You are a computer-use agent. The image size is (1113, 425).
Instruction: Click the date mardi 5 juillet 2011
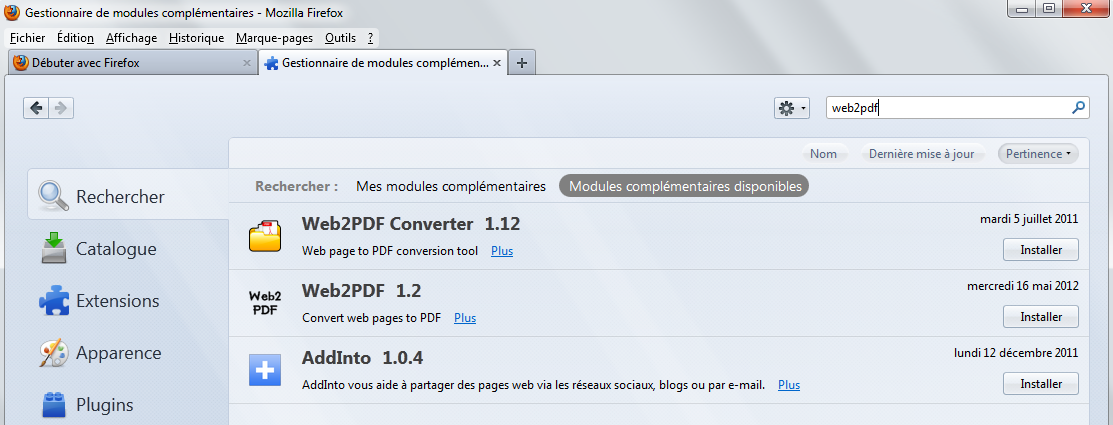(1029, 219)
